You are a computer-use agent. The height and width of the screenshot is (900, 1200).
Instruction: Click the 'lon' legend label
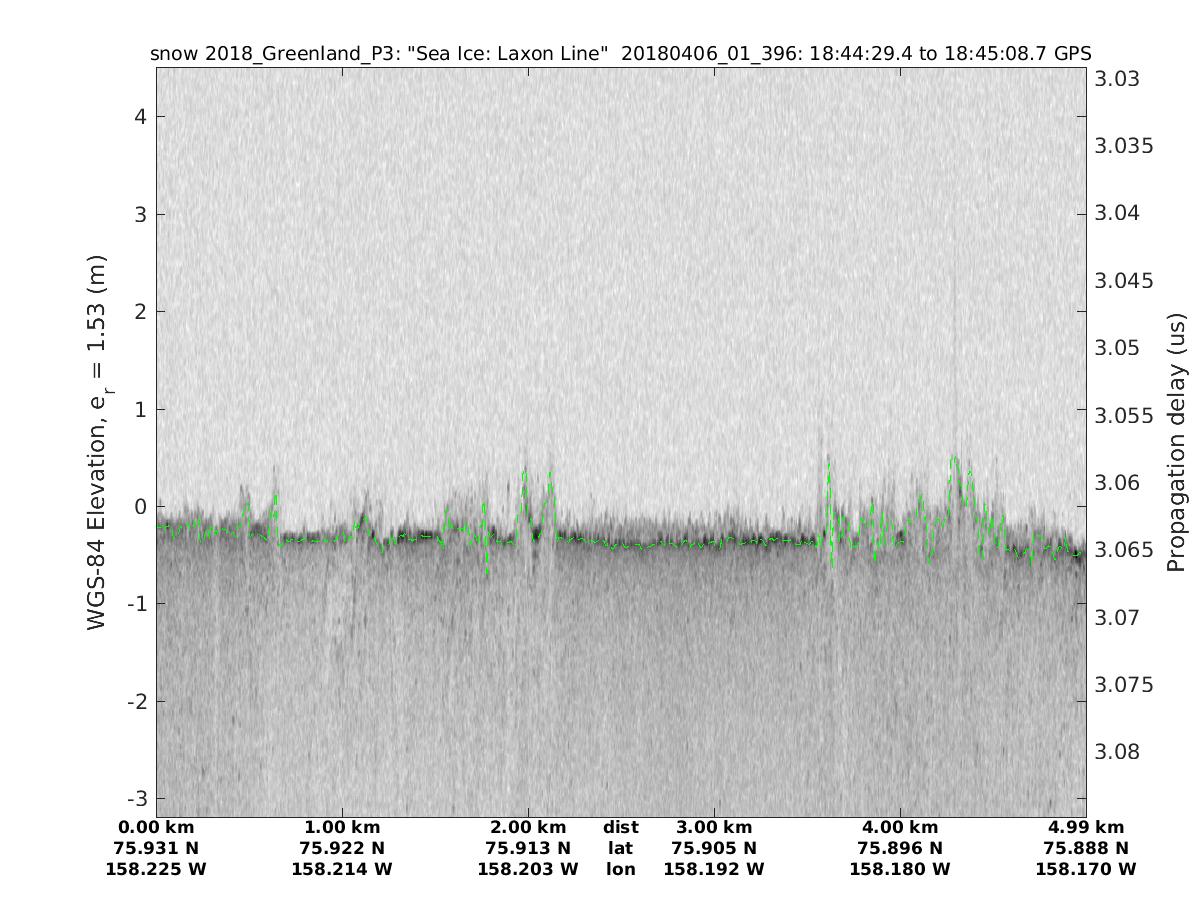pos(620,869)
